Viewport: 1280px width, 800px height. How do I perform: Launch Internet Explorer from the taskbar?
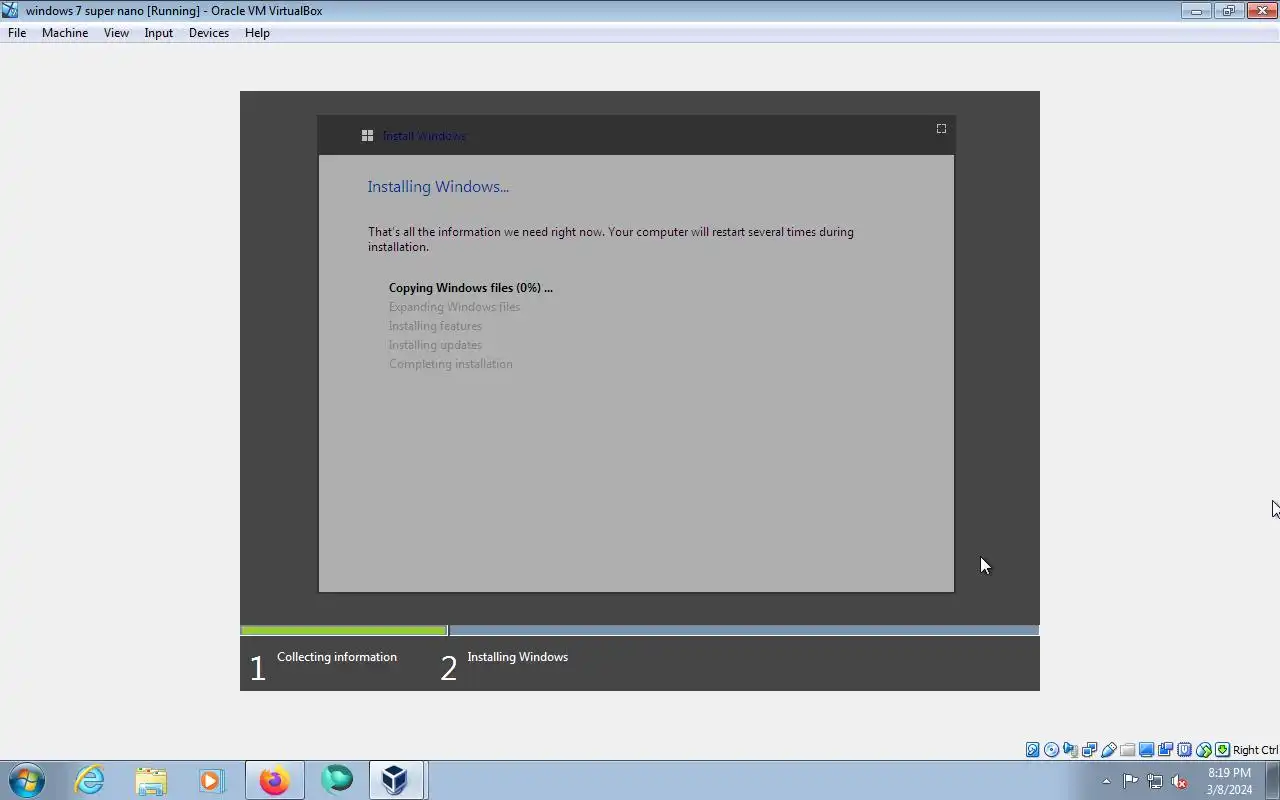click(x=89, y=780)
